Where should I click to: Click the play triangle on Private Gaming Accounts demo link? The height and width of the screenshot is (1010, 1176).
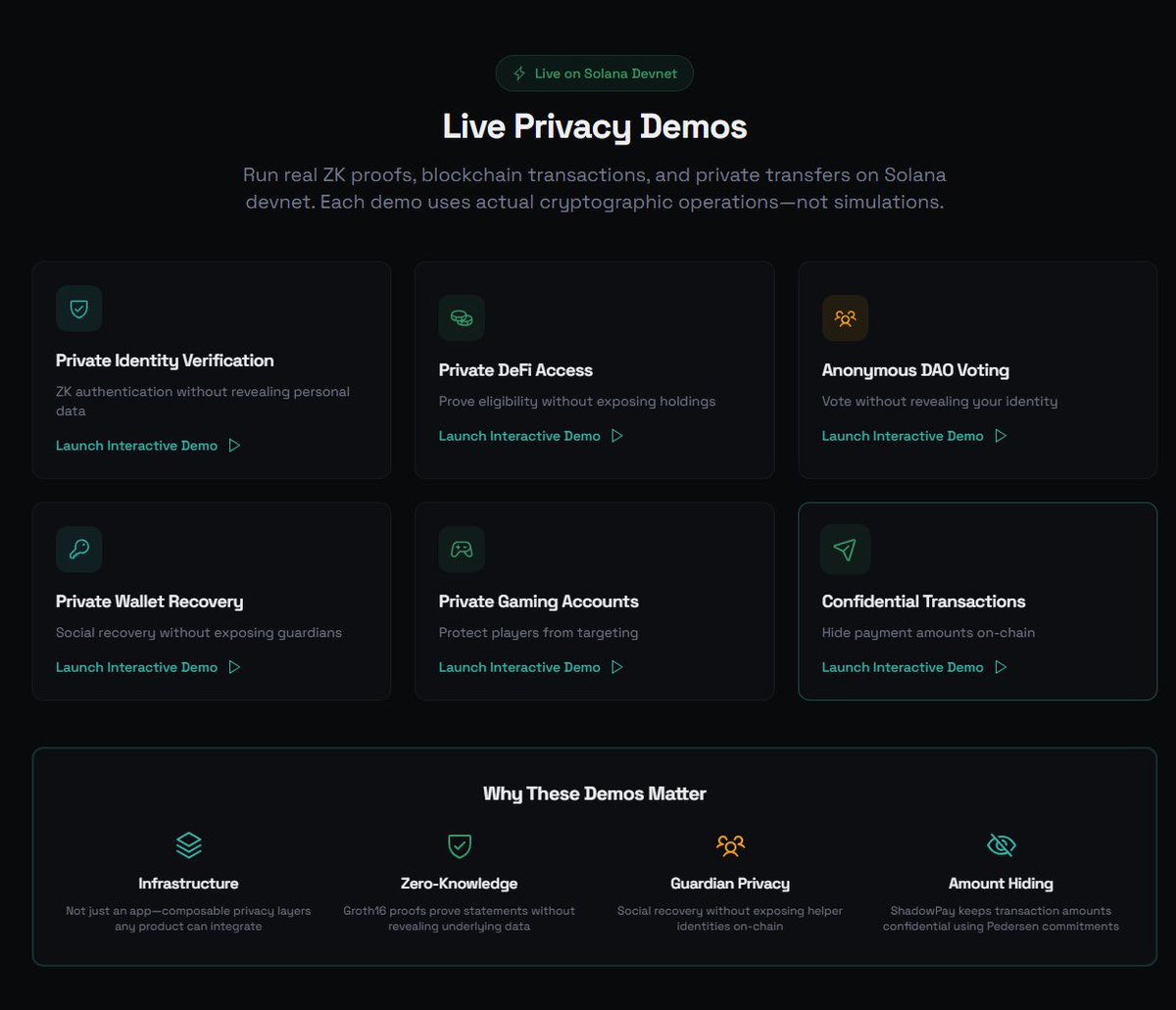click(617, 666)
